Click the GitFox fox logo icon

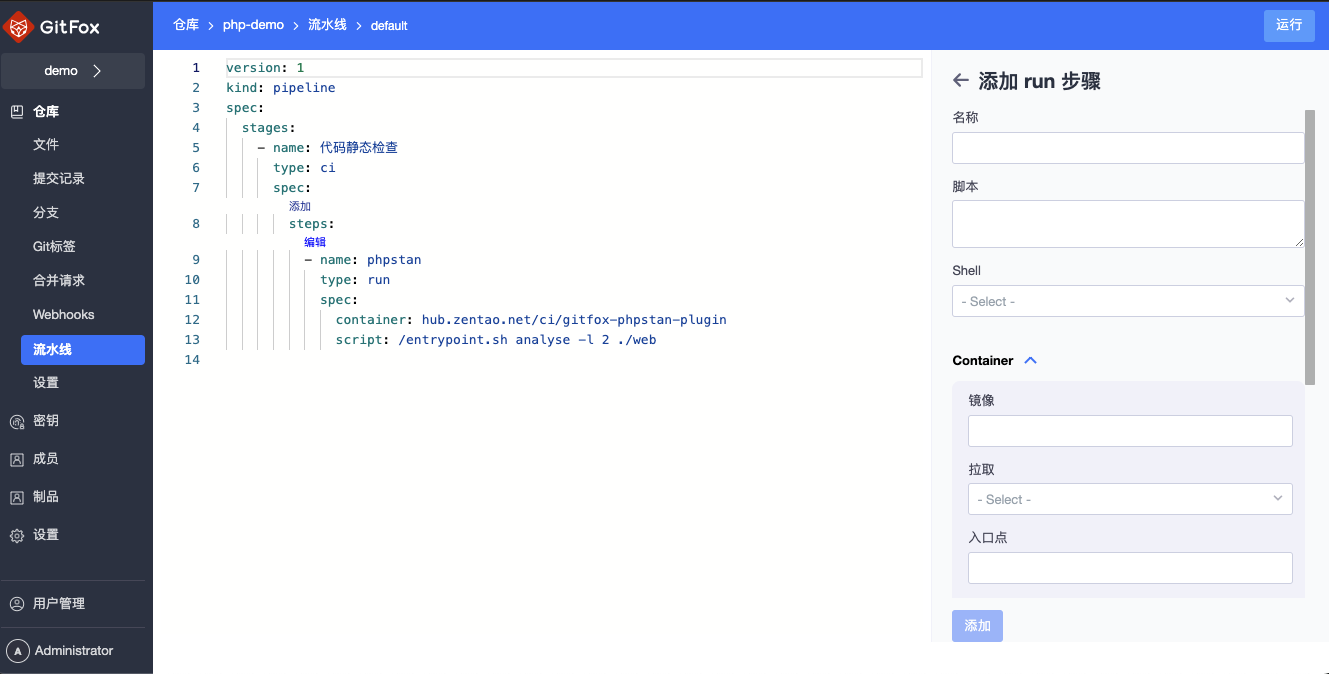20,27
